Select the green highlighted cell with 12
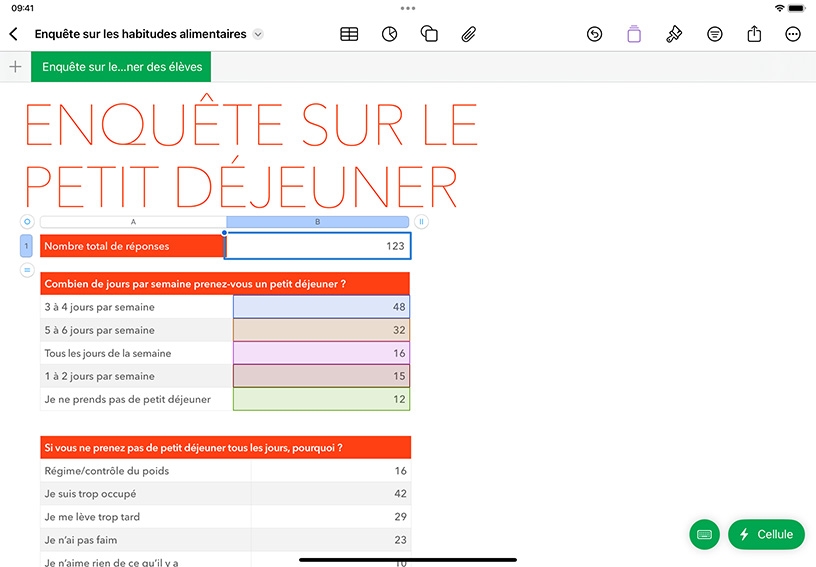 [321, 399]
